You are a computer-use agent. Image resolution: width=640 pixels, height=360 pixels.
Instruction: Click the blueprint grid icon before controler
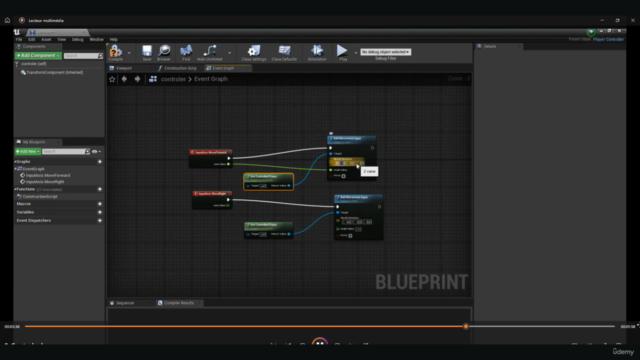point(153,79)
